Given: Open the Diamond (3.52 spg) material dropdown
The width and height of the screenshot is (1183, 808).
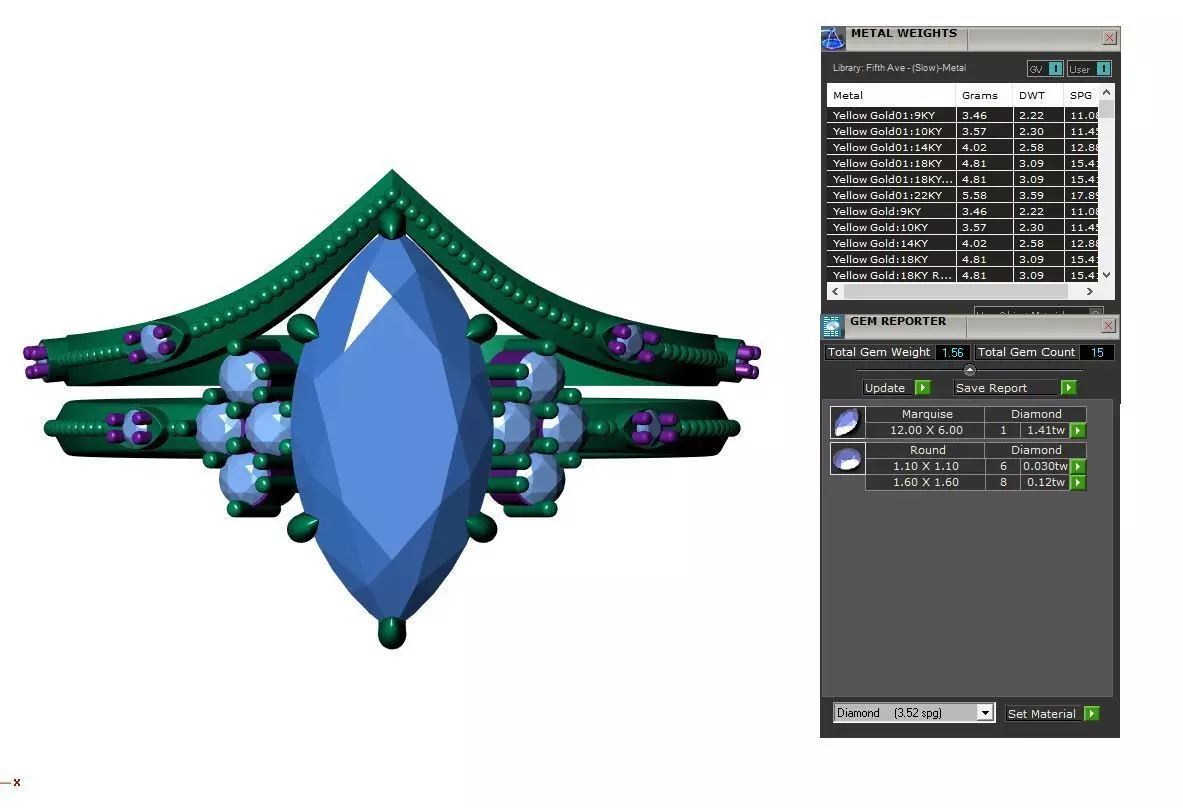Looking at the screenshot, I should pyautogui.click(x=985, y=713).
